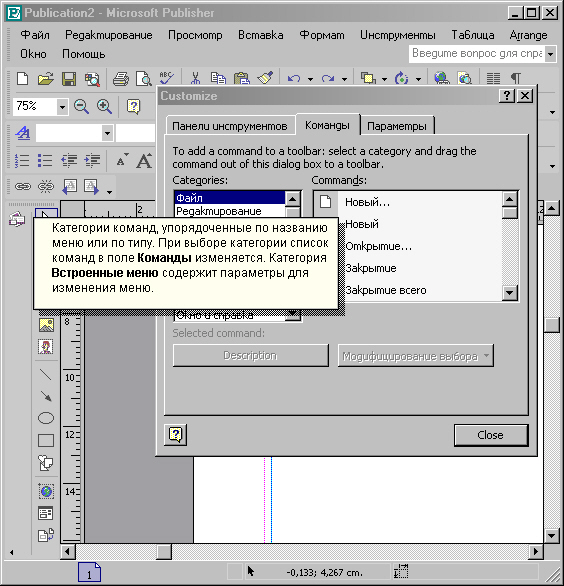564x586 pixels.
Task: Open the 75% zoom level dropdown
Action: 62,107
